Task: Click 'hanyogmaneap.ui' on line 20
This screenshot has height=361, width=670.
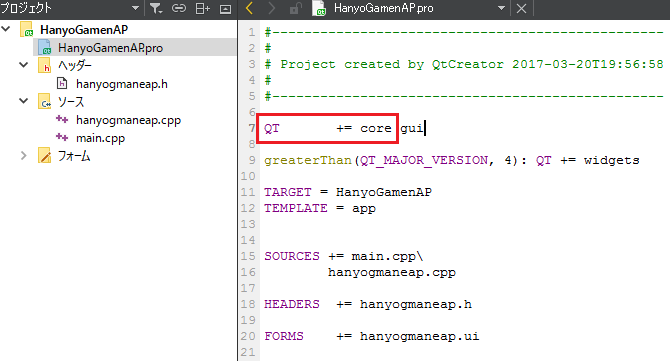Action: point(420,337)
